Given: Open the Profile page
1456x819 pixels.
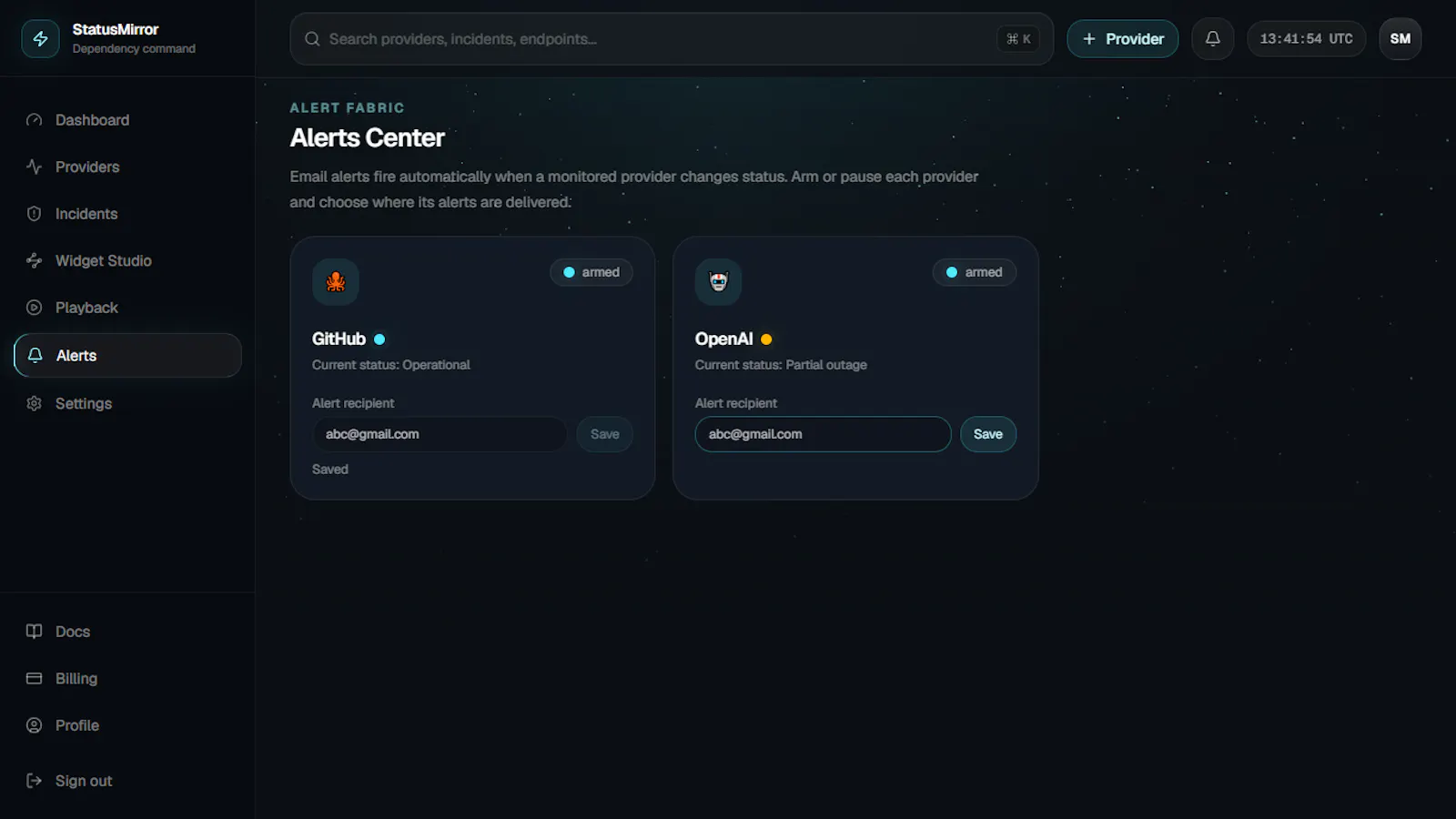Looking at the screenshot, I should (x=127, y=725).
